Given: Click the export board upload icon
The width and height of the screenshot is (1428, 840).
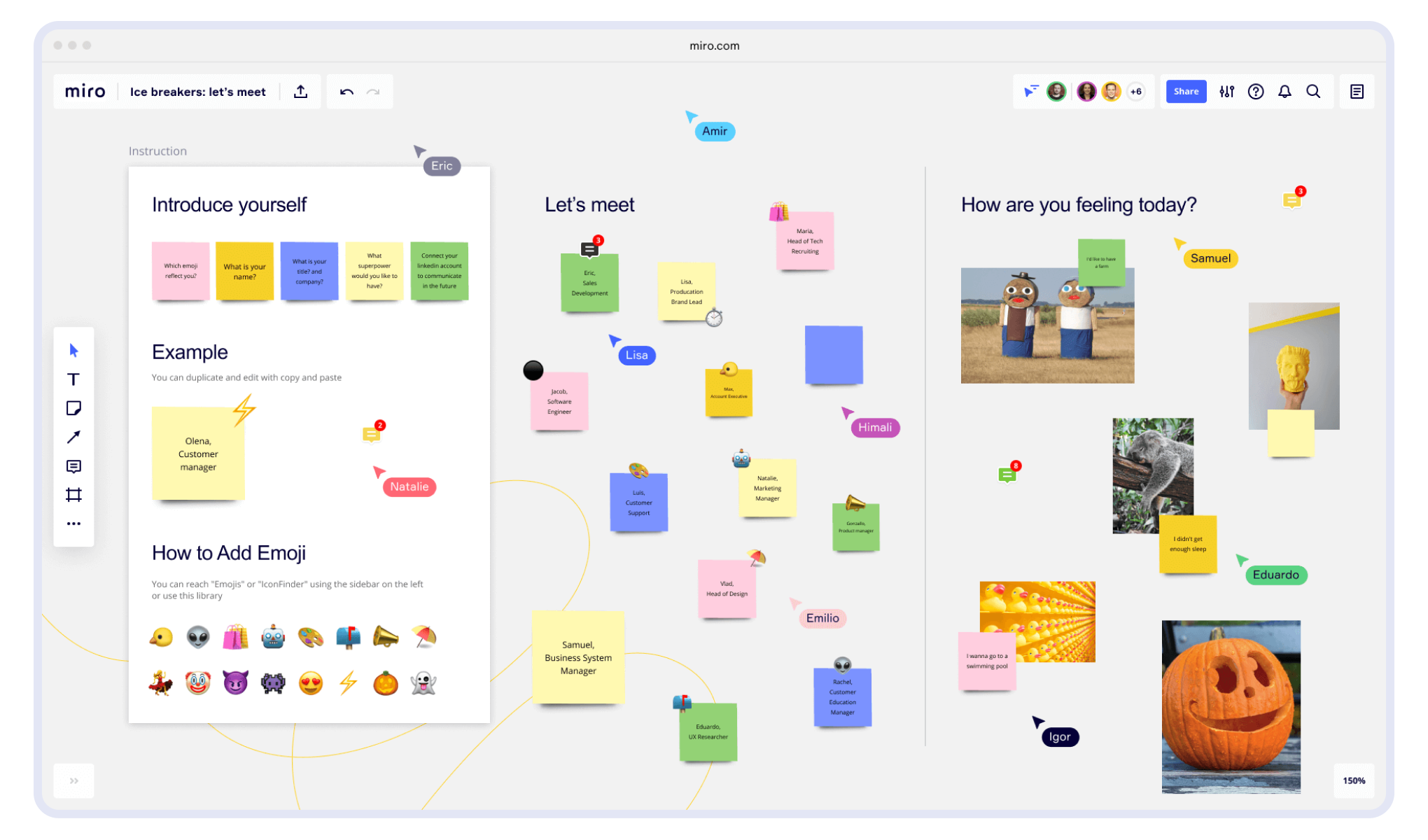Looking at the screenshot, I should [301, 92].
